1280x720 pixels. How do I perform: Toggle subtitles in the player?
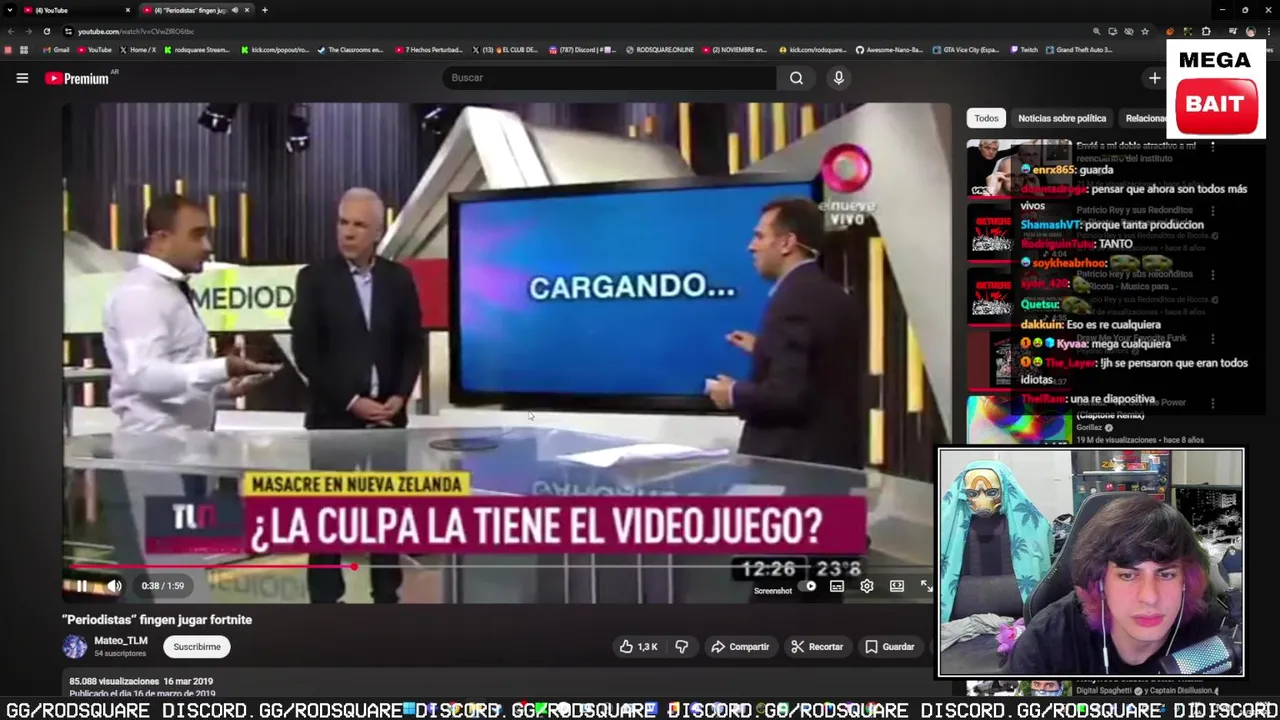pos(837,586)
